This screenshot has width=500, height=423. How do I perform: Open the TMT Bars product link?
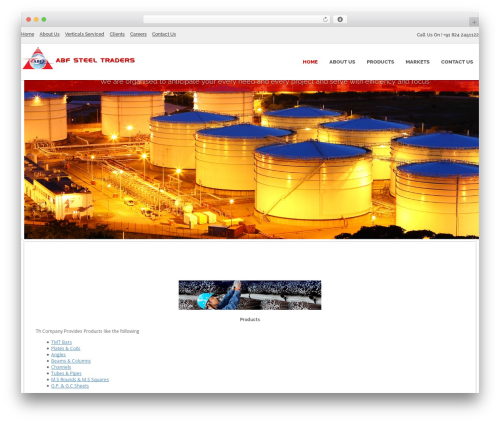[x=61, y=342]
